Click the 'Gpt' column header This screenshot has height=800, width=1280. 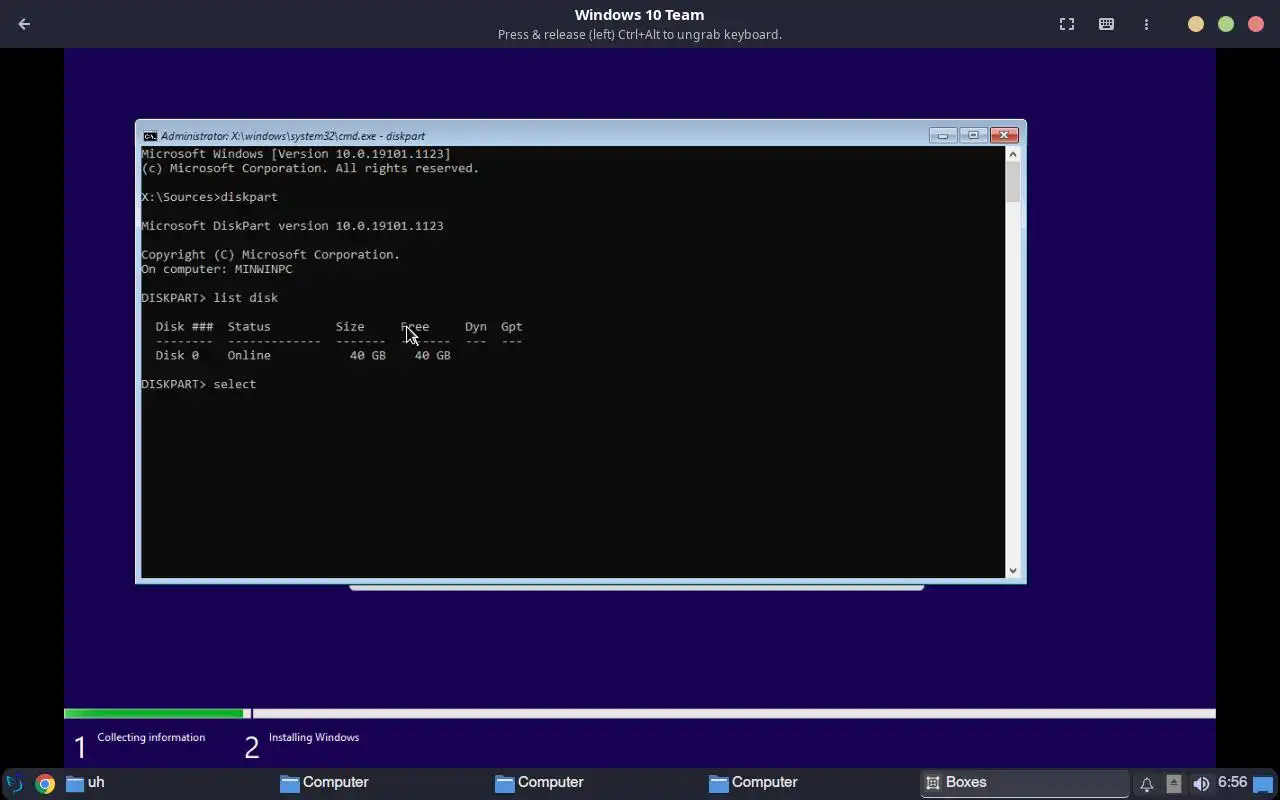[512, 327]
